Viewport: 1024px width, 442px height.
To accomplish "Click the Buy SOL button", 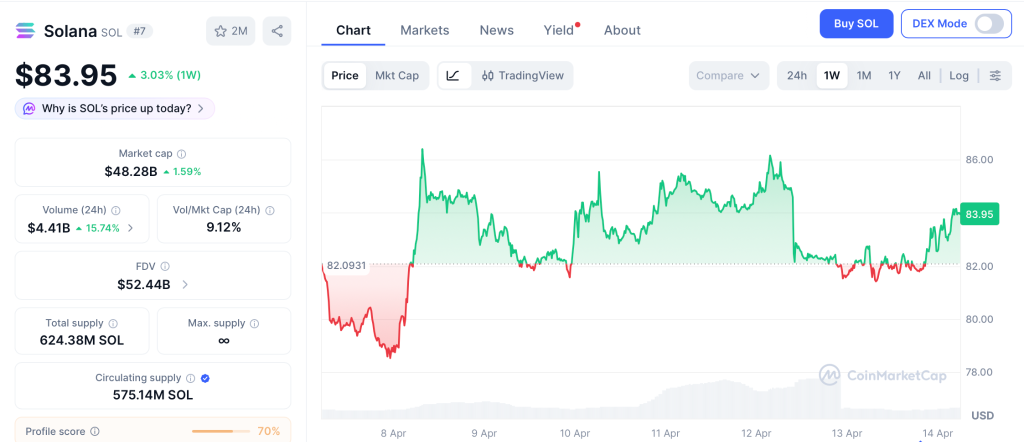I will pyautogui.click(x=856, y=24).
